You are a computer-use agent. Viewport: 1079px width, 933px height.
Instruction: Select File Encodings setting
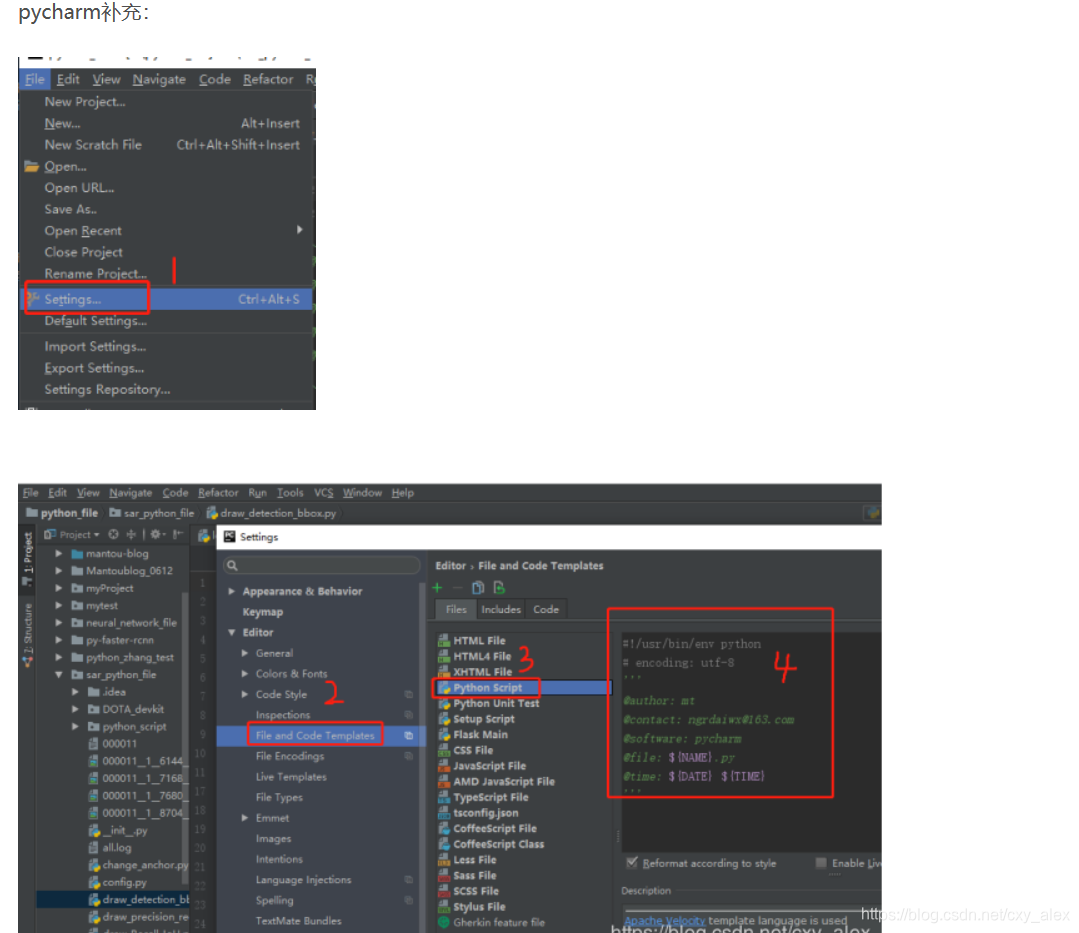(x=290, y=756)
